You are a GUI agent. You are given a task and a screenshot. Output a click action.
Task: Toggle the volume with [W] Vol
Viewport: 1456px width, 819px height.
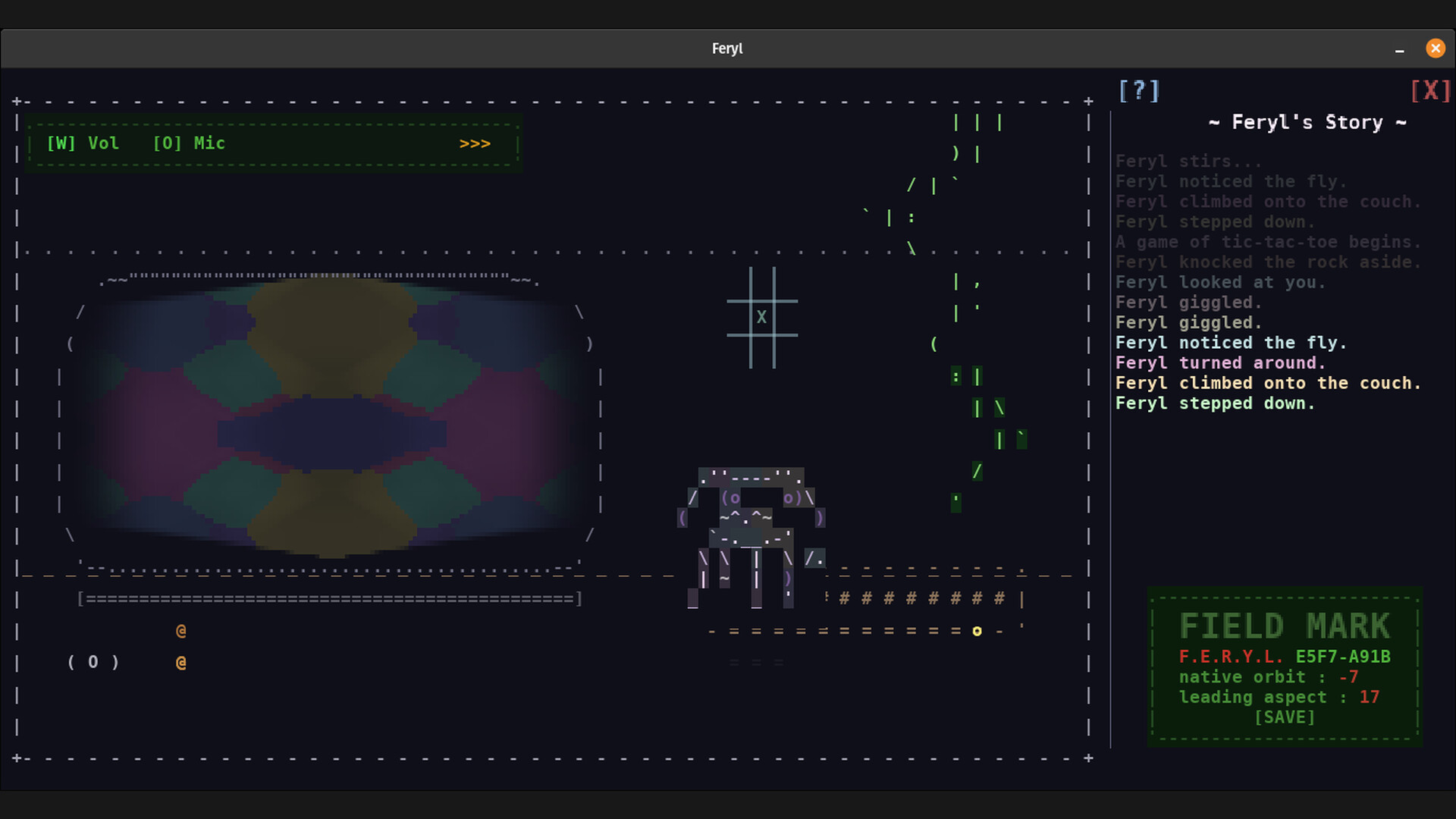click(83, 143)
